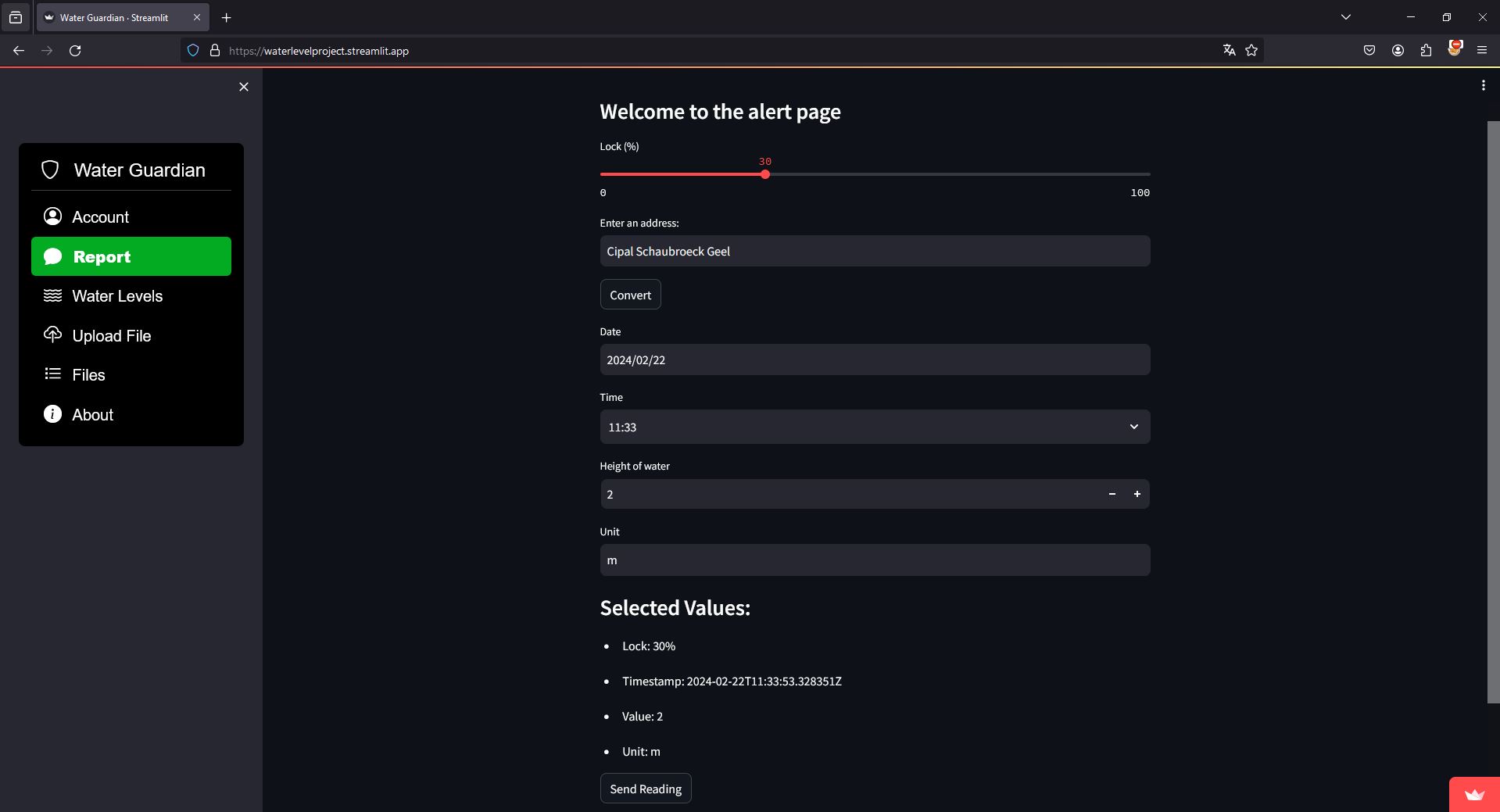List all tabs with the chevron button
1500x812 pixels.
[x=1345, y=17]
